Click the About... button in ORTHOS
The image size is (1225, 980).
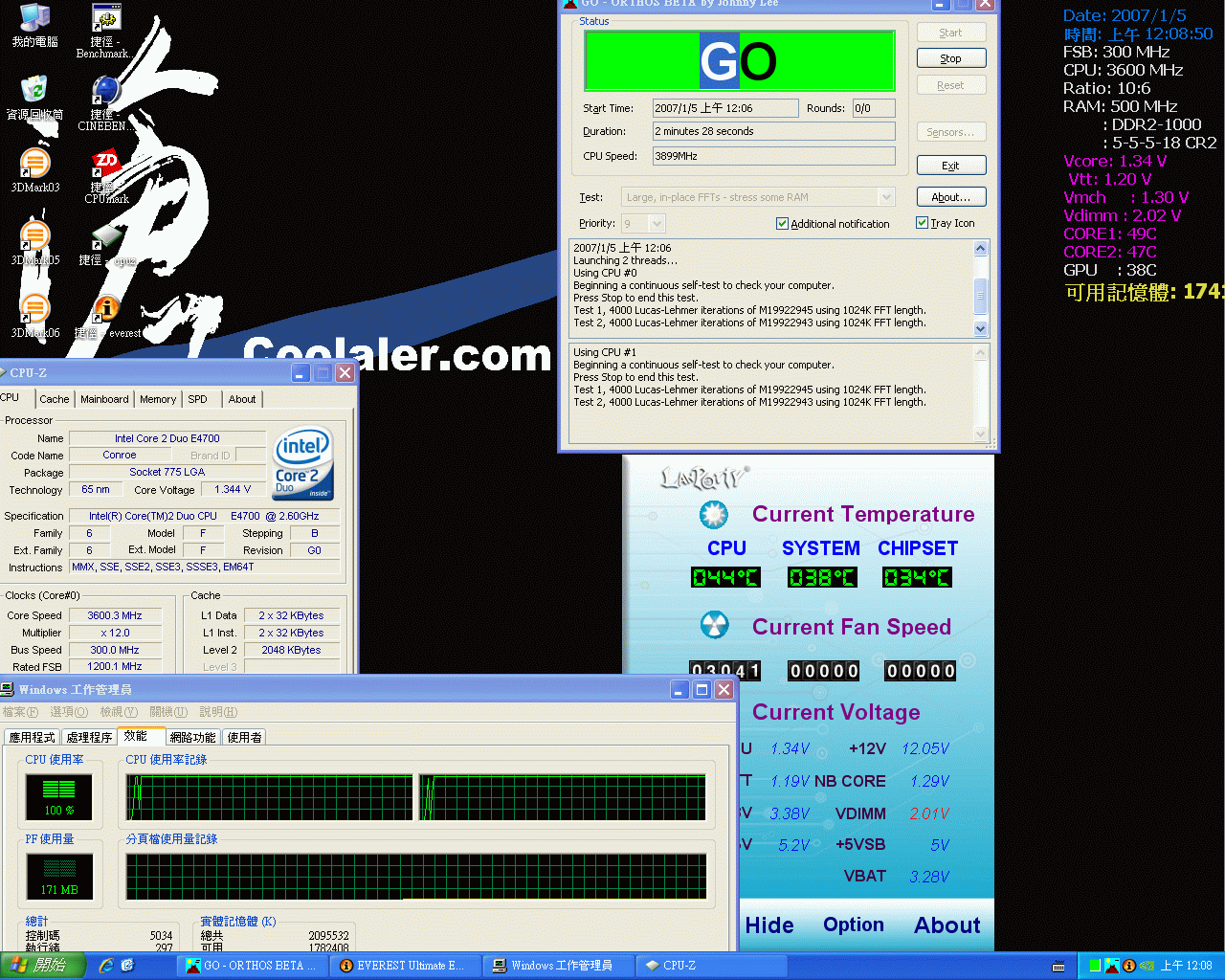click(x=950, y=197)
